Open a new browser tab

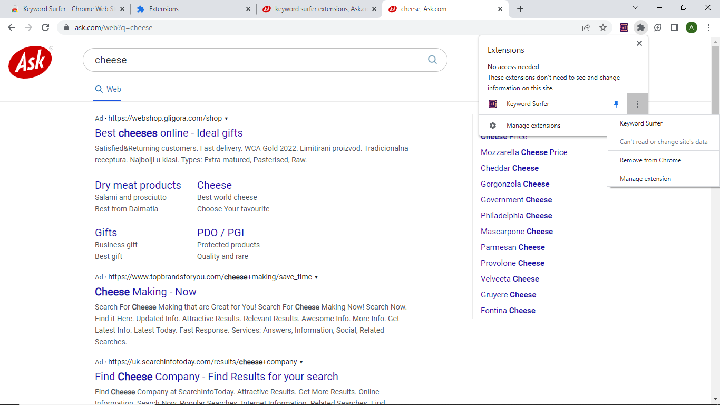pyautogui.click(x=520, y=9)
